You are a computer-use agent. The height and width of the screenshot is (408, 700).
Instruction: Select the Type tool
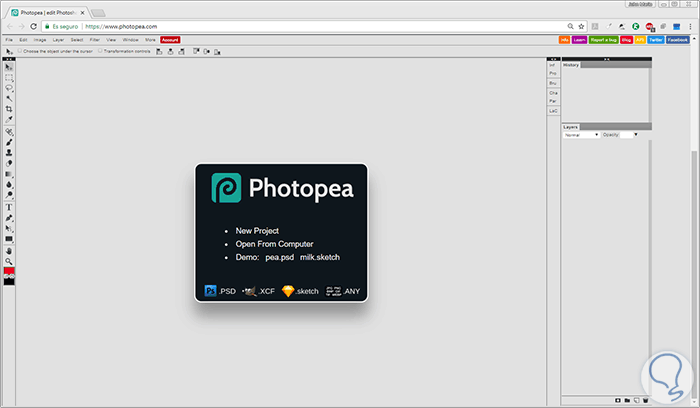(x=9, y=208)
